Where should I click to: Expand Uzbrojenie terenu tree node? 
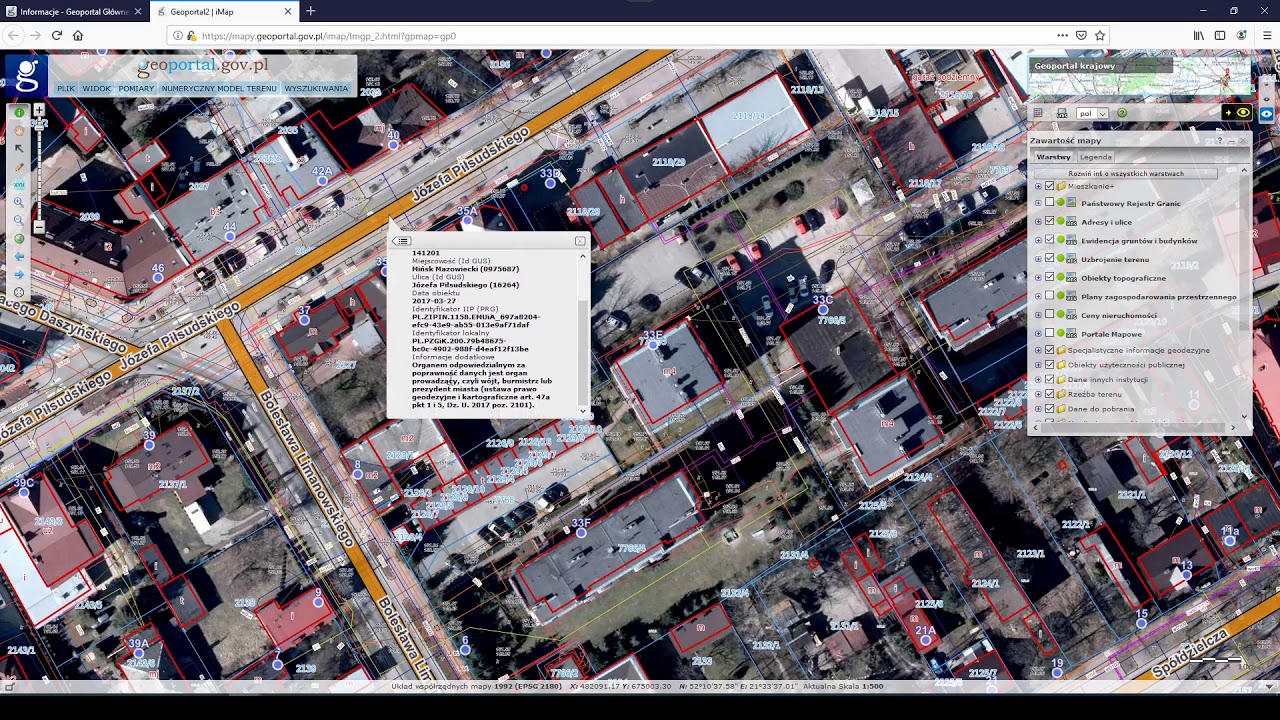(x=1038, y=259)
